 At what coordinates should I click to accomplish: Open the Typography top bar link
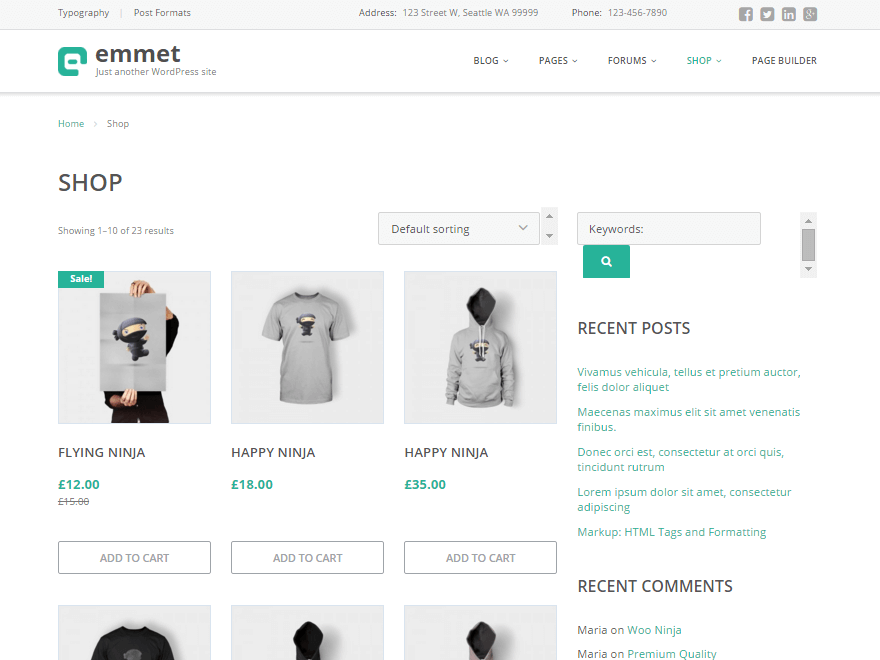pos(83,13)
